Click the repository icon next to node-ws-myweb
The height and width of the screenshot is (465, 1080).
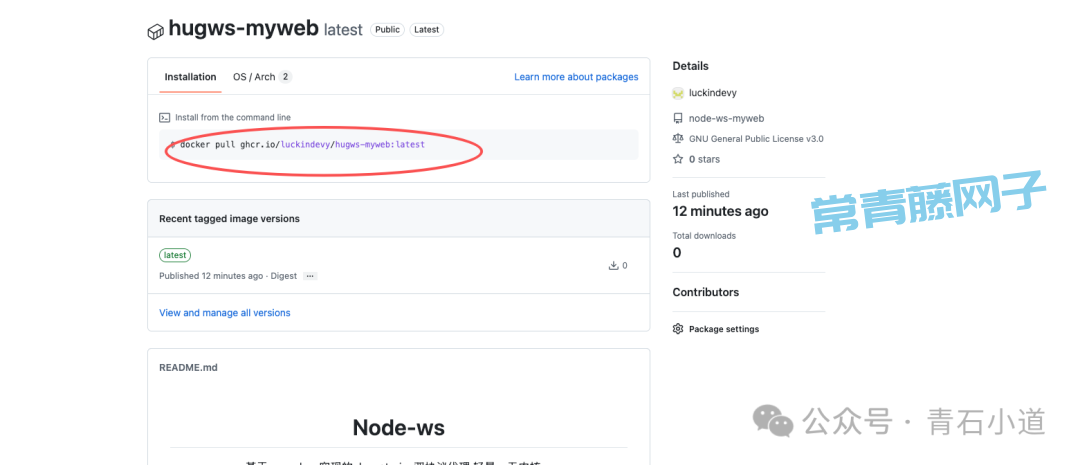tap(678, 118)
